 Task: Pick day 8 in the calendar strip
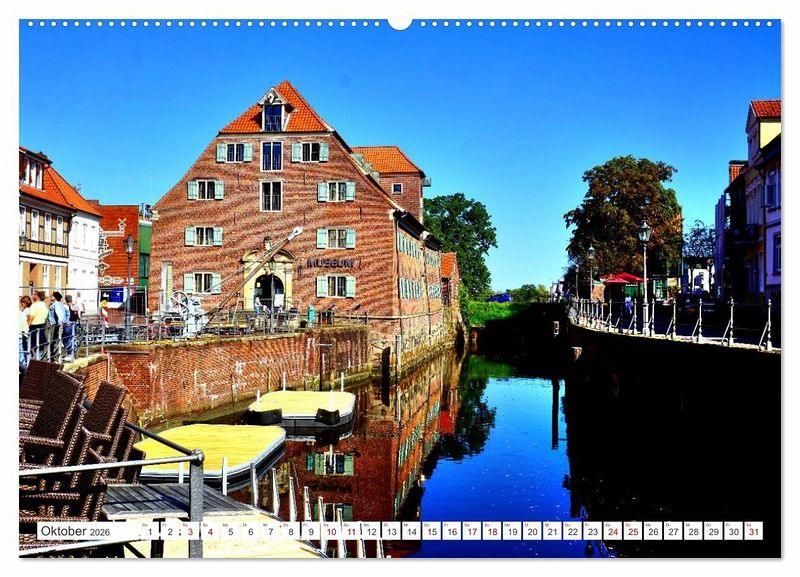point(290,531)
